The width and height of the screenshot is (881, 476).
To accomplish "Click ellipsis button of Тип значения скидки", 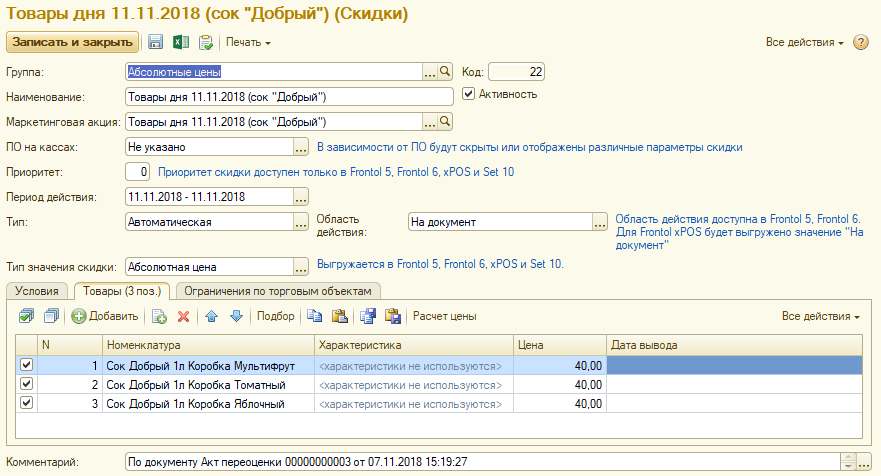I will point(301,267).
